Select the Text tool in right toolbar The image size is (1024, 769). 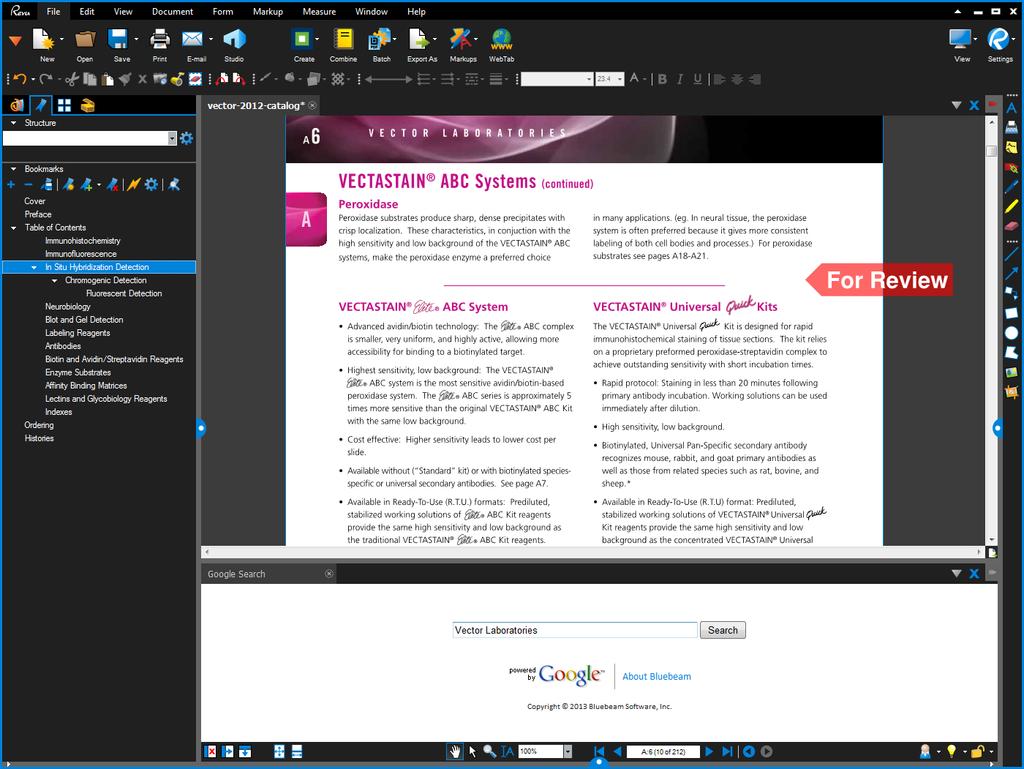click(x=1012, y=108)
